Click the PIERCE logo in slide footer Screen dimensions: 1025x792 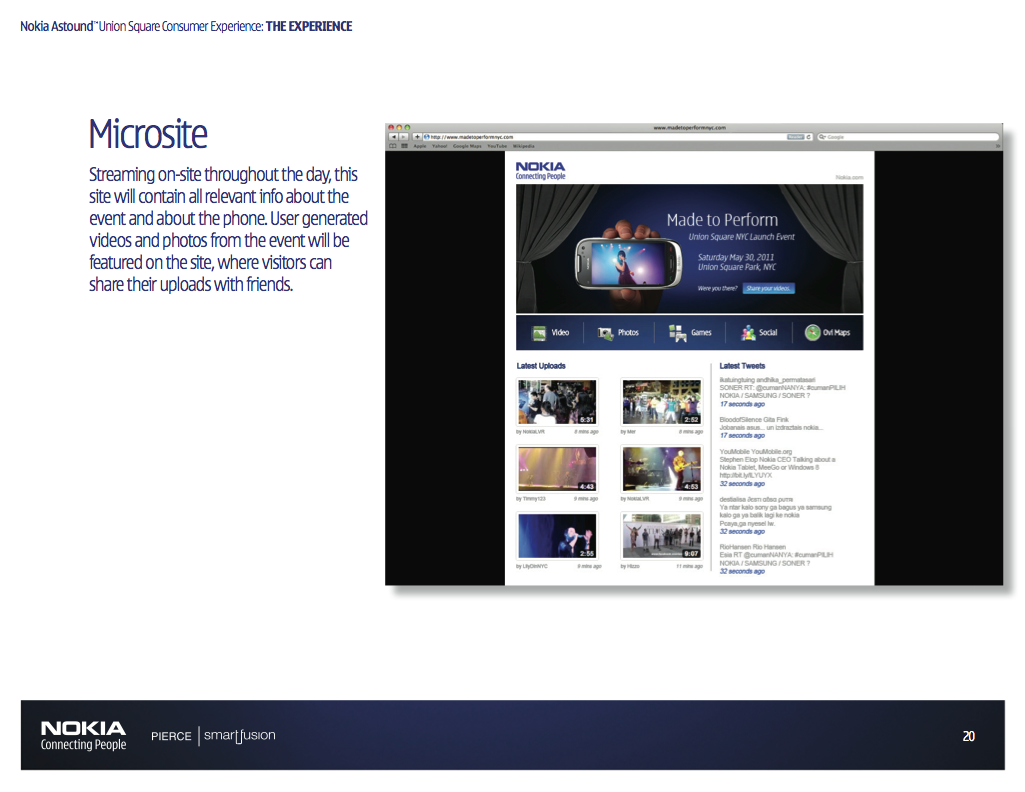171,736
